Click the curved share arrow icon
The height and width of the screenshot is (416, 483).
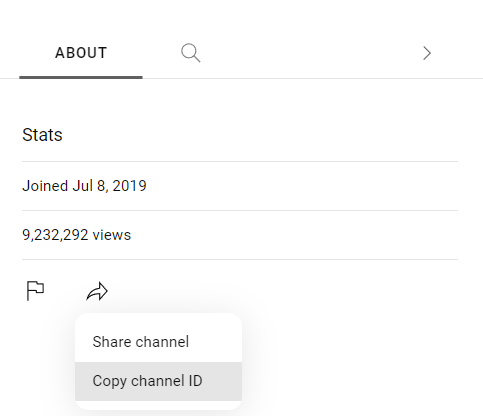97,292
